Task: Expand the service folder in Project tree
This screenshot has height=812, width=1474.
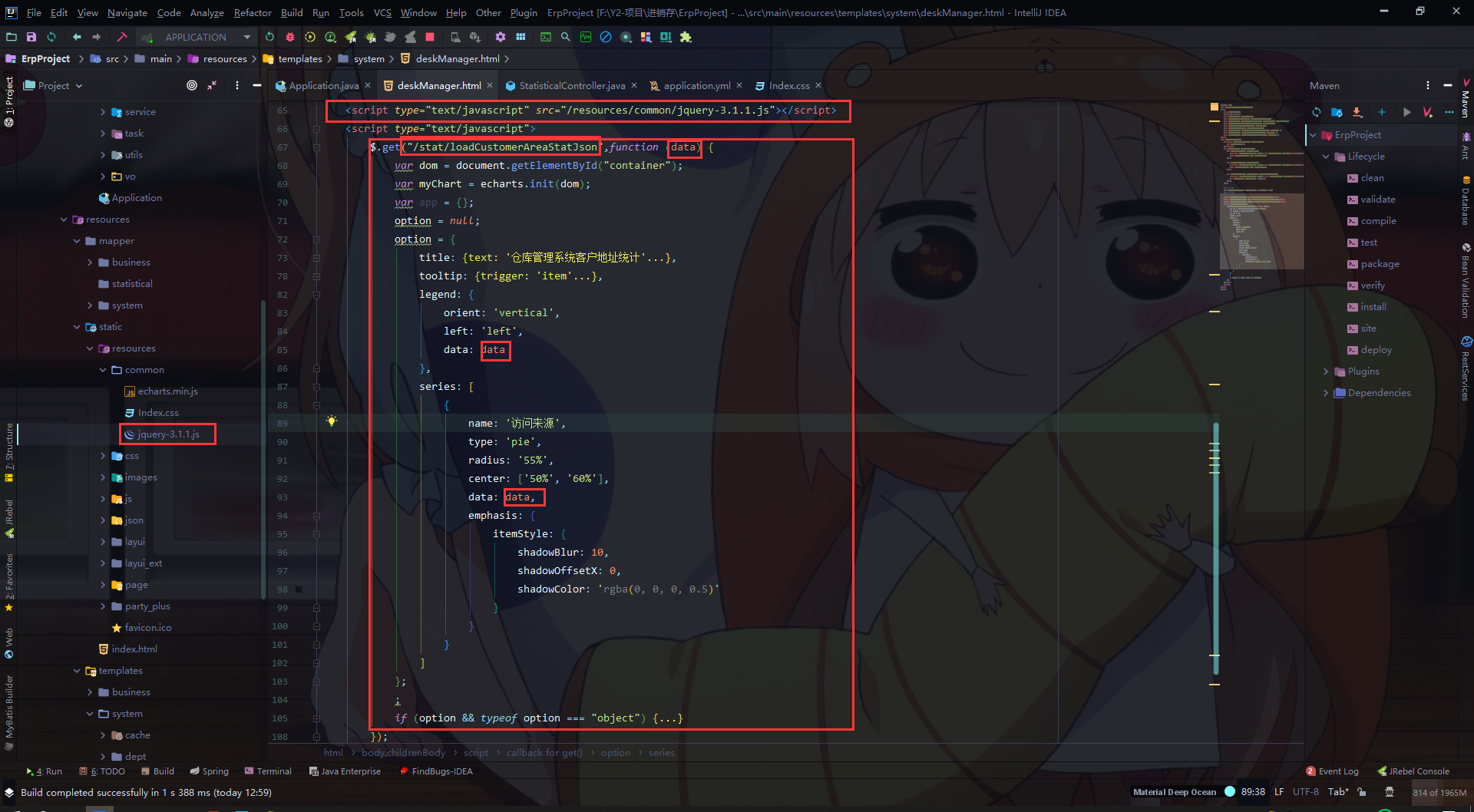Action: click(103, 112)
